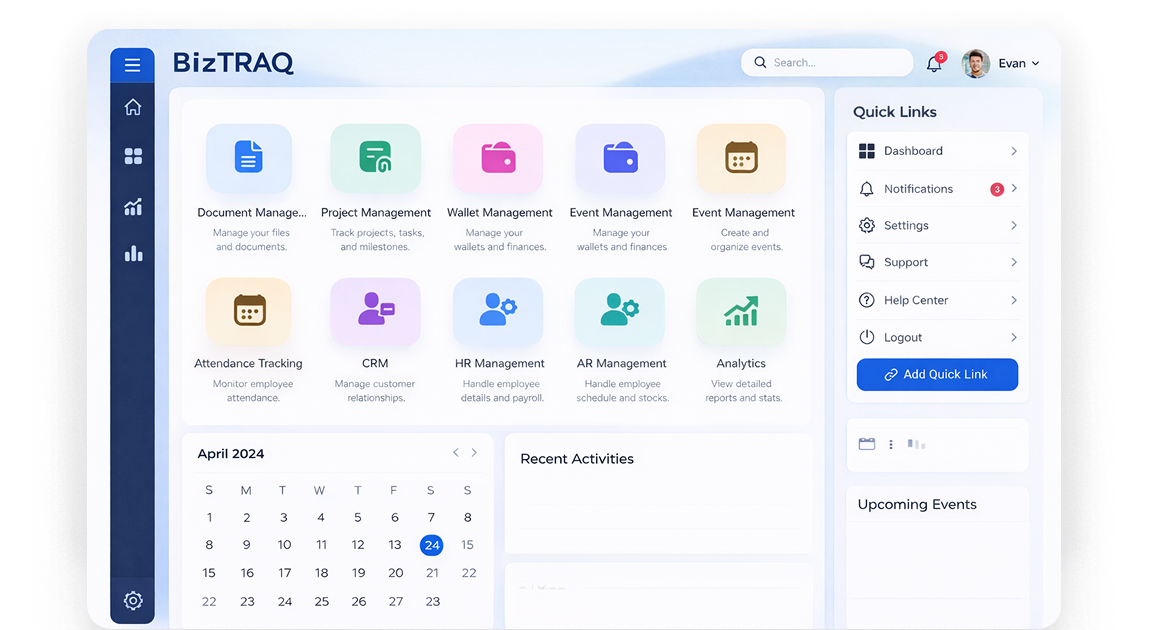Open the sidebar grid dashboard icon

133,156
